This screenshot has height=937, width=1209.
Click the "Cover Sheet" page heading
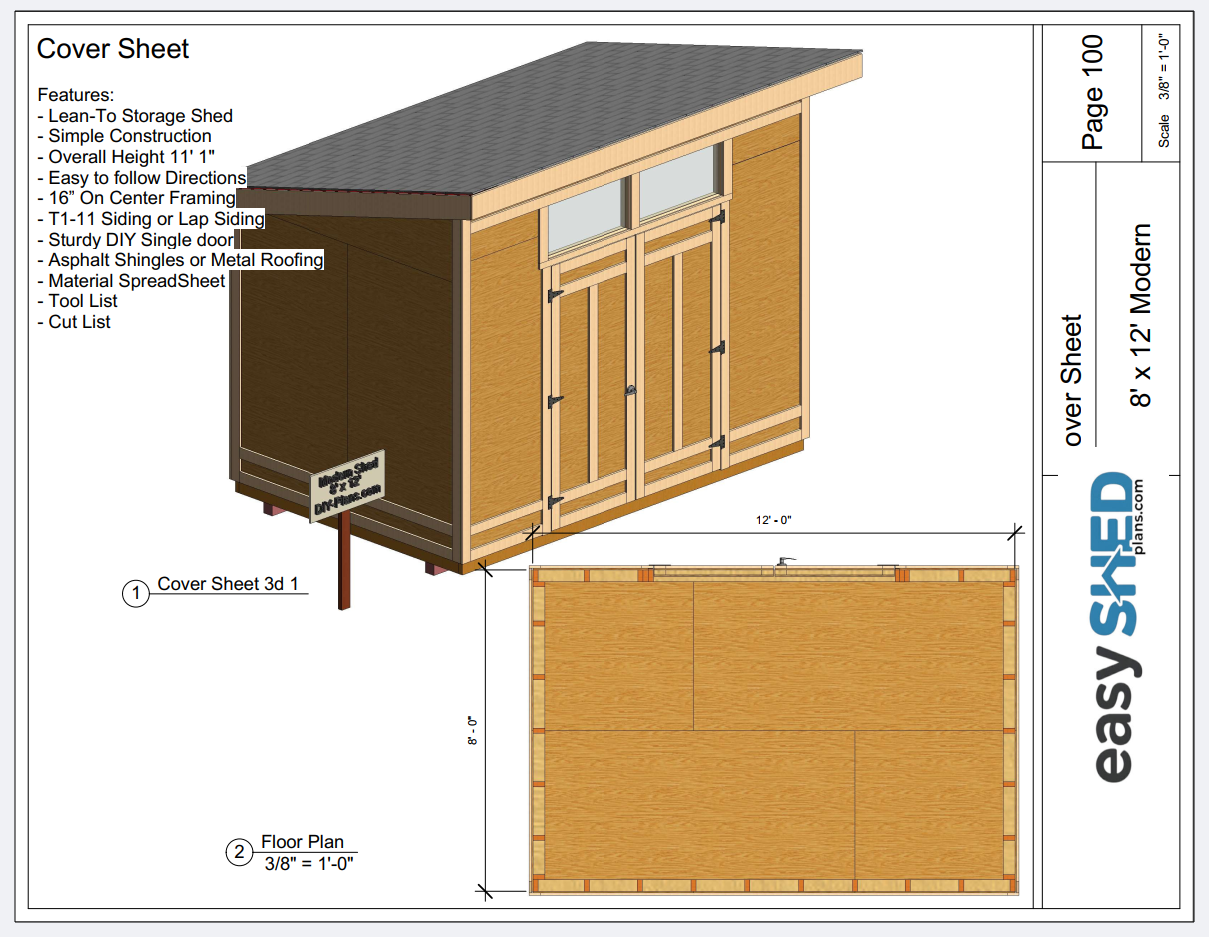point(113,49)
